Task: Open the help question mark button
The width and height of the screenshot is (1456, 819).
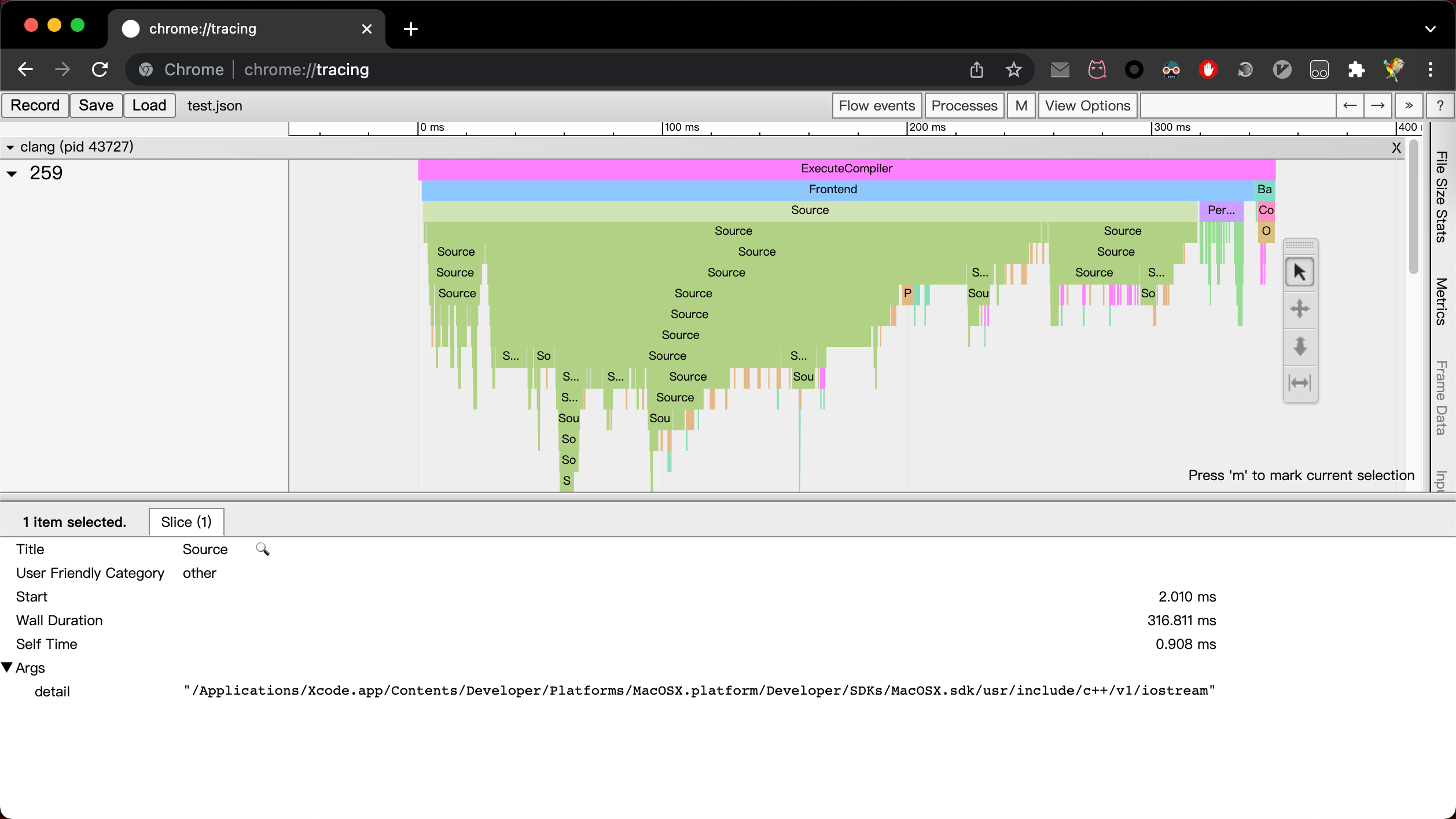Action: [1440, 106]
